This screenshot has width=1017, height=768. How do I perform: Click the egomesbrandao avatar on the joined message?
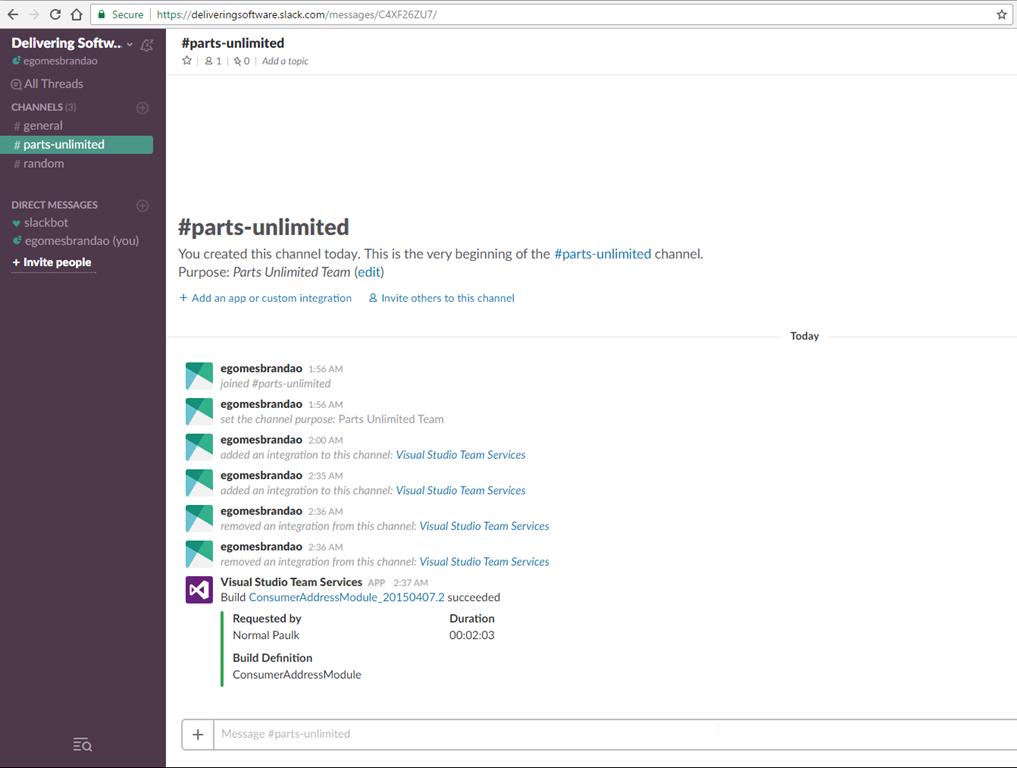click(x=199, y=376)
